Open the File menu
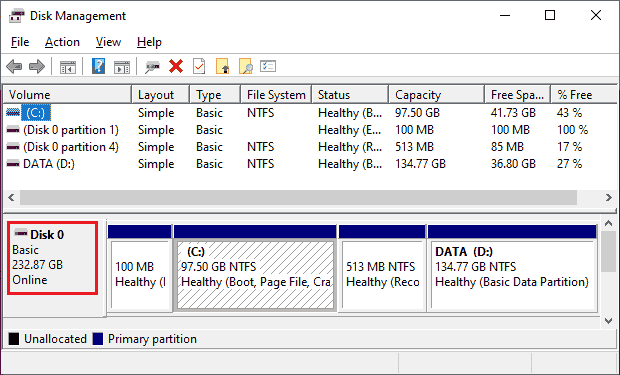Screen dimensions: 620x375 click(x=20, y=42)
